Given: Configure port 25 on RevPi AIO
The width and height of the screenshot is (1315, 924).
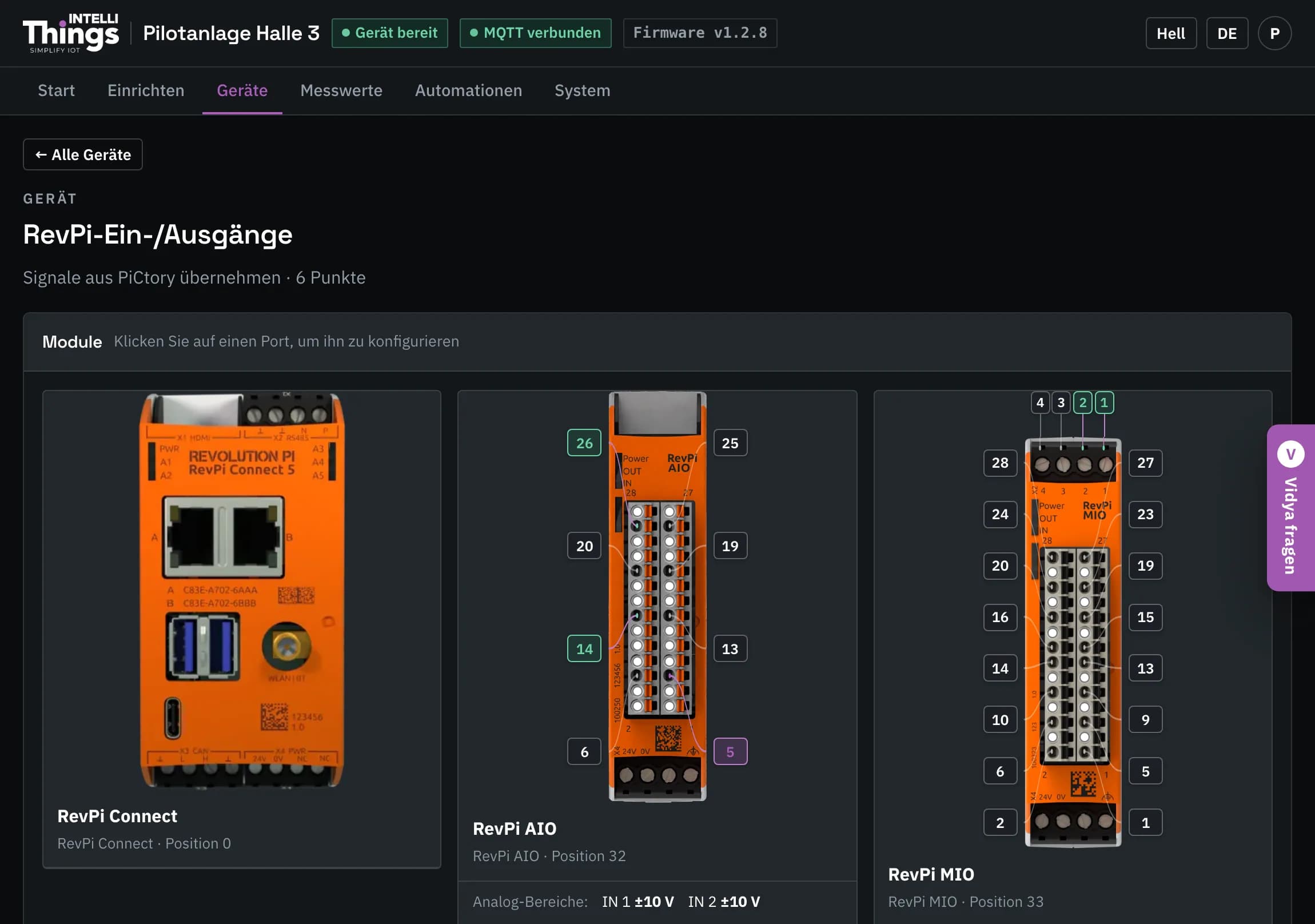Looking at the screenshot, I should pos(730,443).
